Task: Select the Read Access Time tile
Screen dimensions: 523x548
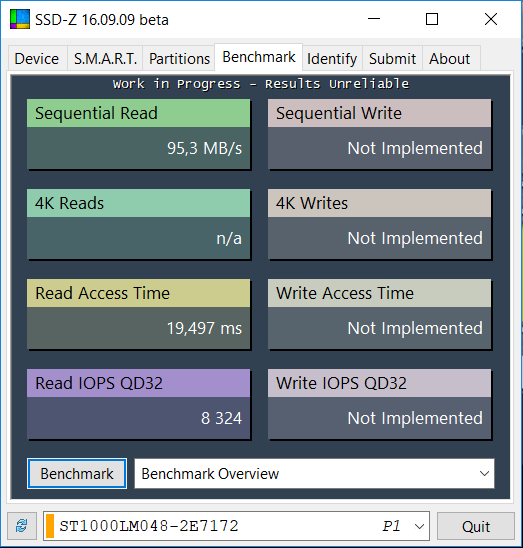Action: pyautogui.click(x=138, y=314)
